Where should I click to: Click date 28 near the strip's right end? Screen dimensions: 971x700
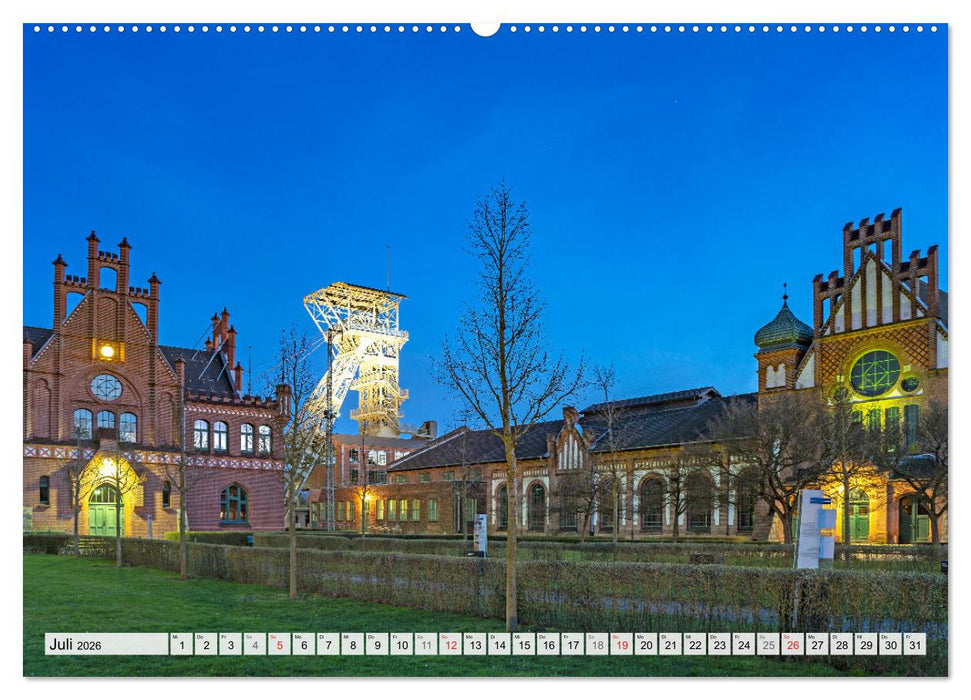coord(840,646)
